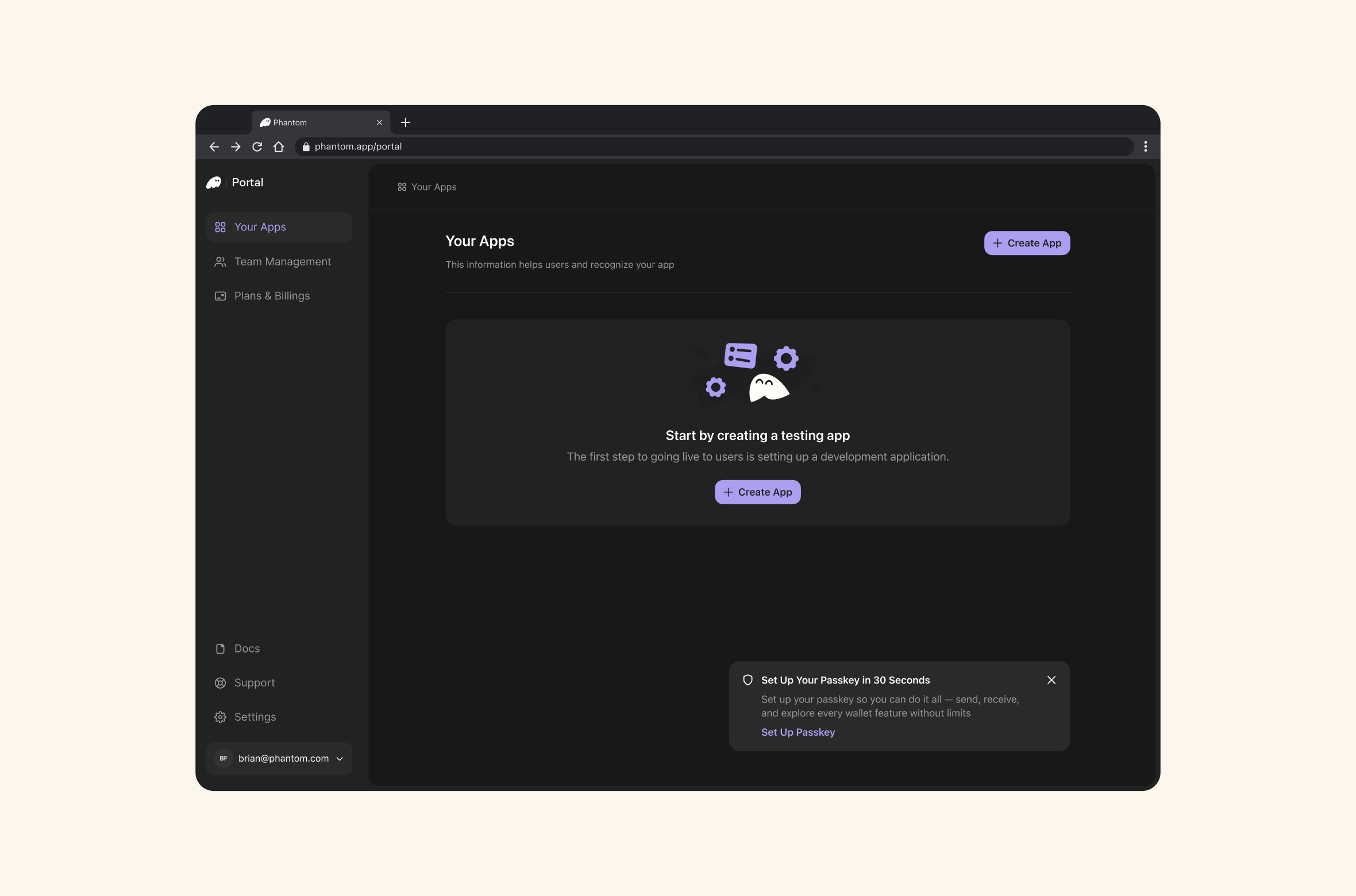Open the browser three-dot menu
1356x896 pixels.
click(x=1145, y=147)
